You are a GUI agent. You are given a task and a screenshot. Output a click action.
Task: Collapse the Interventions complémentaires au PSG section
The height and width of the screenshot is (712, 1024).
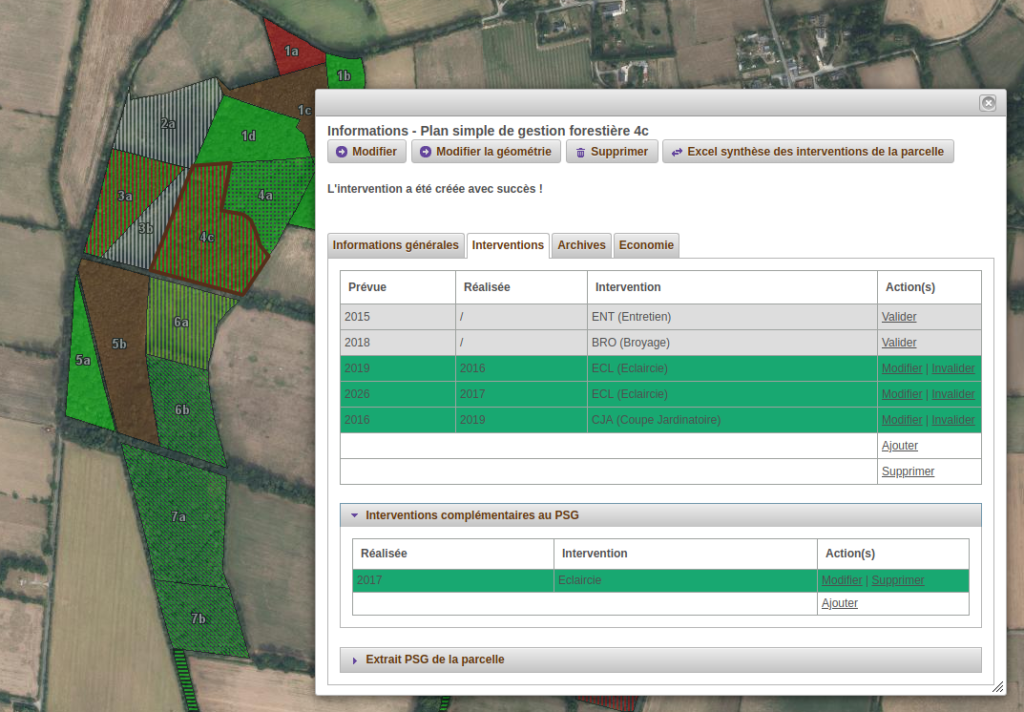(353, 515)
